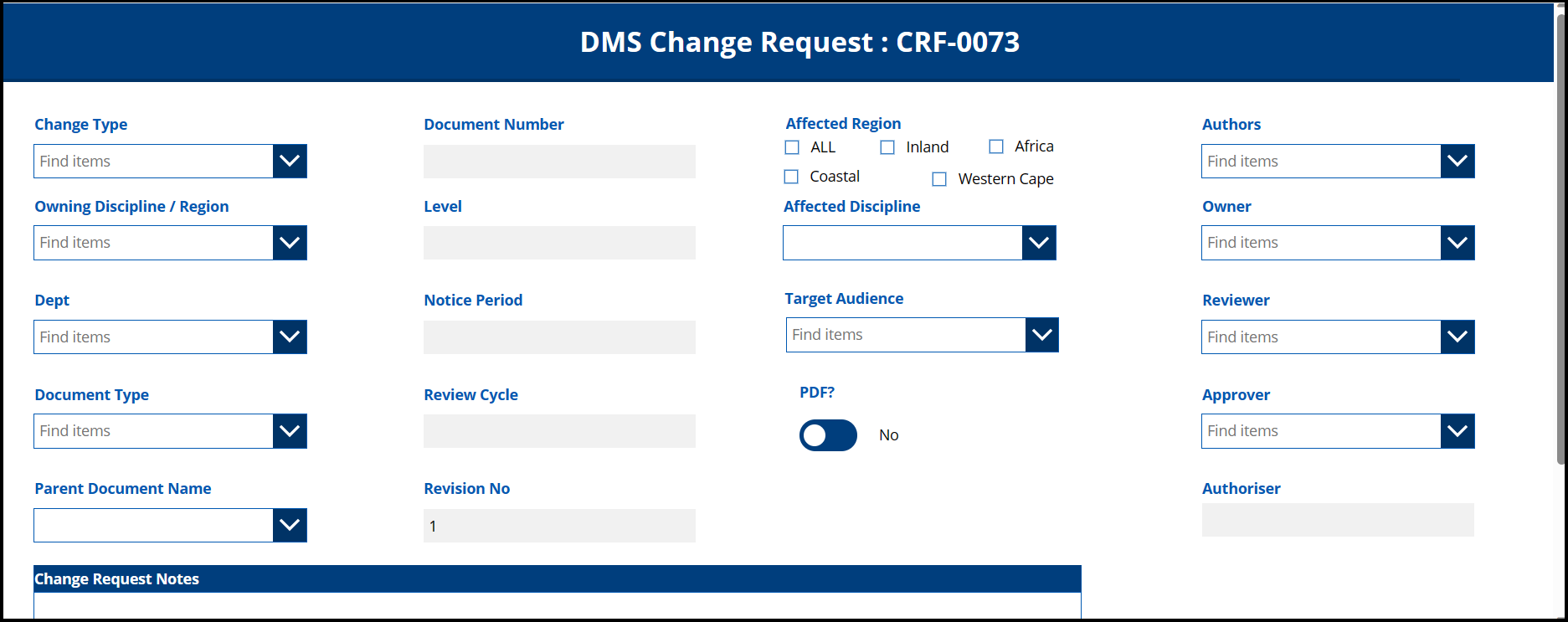Tick the Inland region checkbox

pos(887,147)
